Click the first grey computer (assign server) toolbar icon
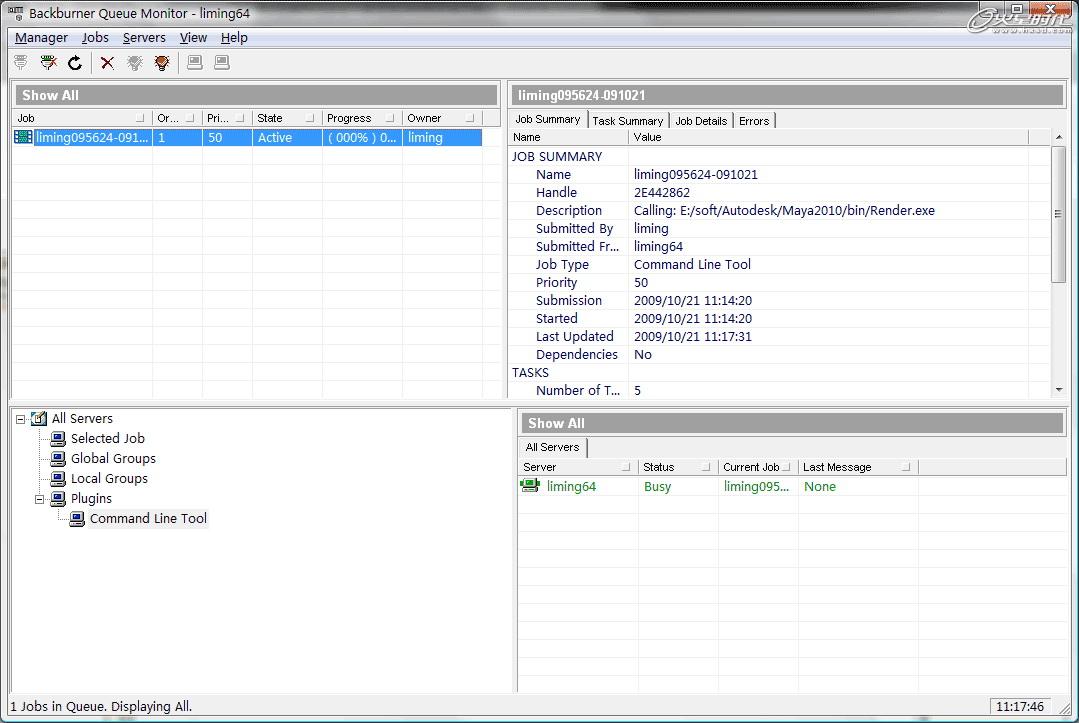The width and height of the screenshot is (1079, 723). (x=195, y=63)
